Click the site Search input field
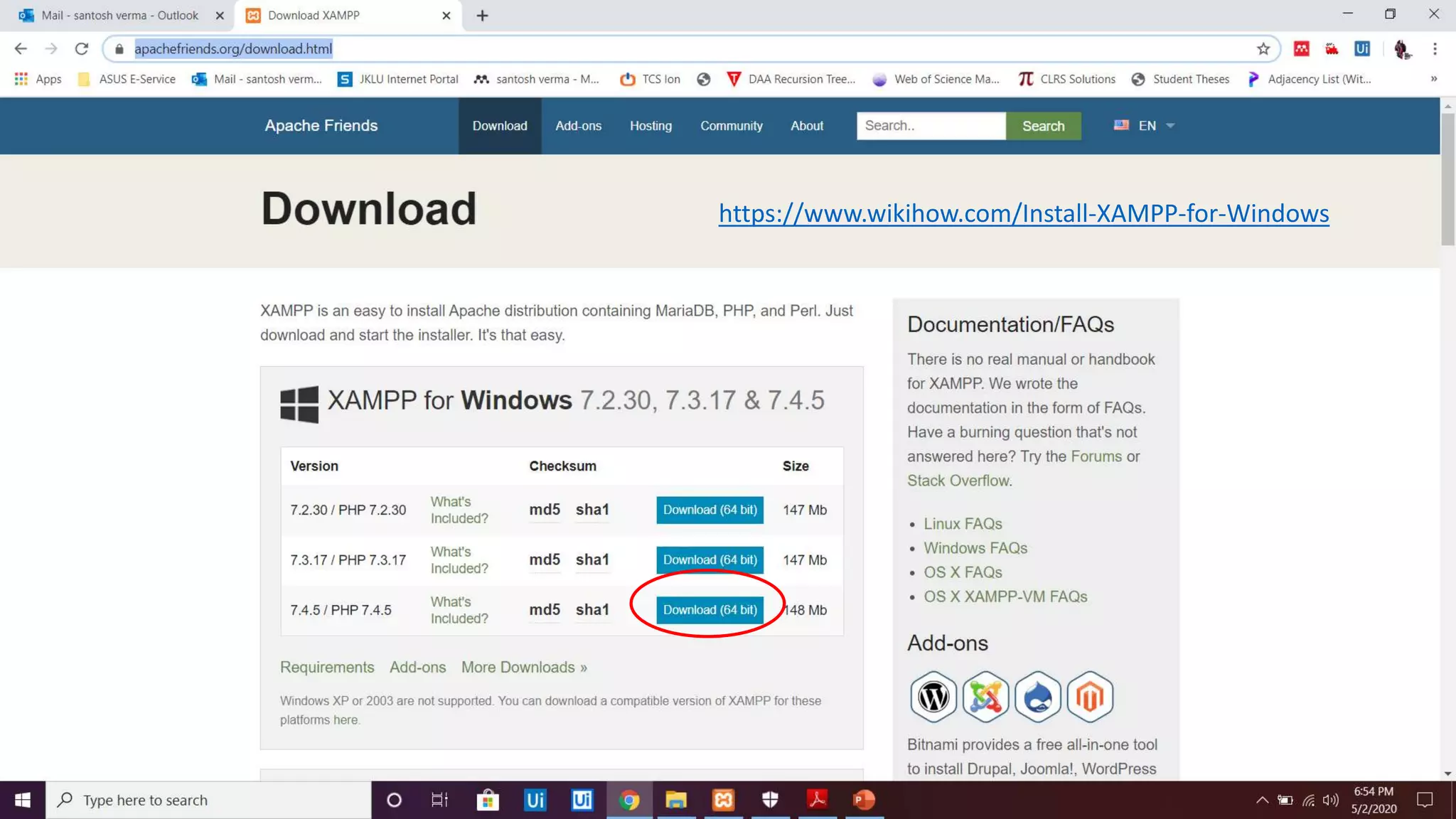The height and width of the screenshot is (819, 1456). coord(931,126)
